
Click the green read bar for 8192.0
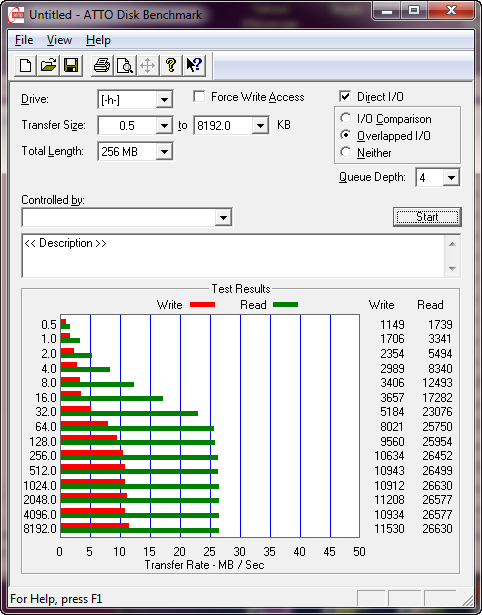[x=140, y=531]
